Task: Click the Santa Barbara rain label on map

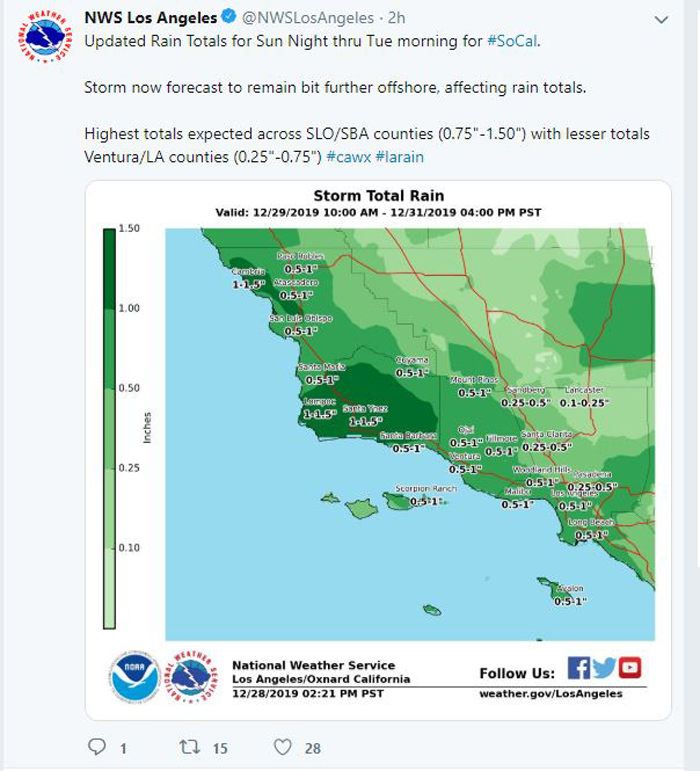Action: coord(408,442)
